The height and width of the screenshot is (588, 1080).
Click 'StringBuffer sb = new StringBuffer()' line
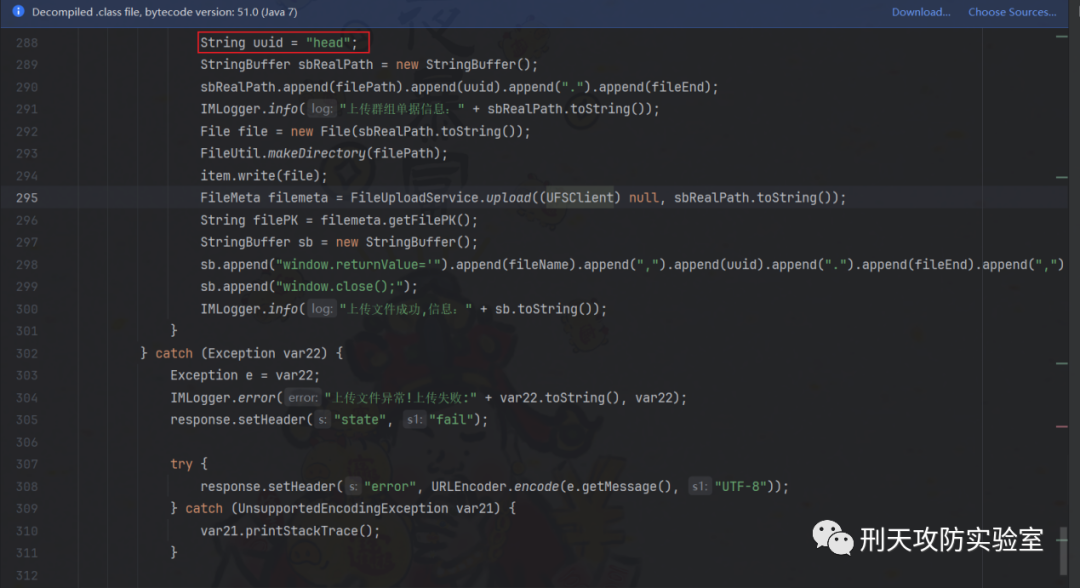tap(339, 242)
